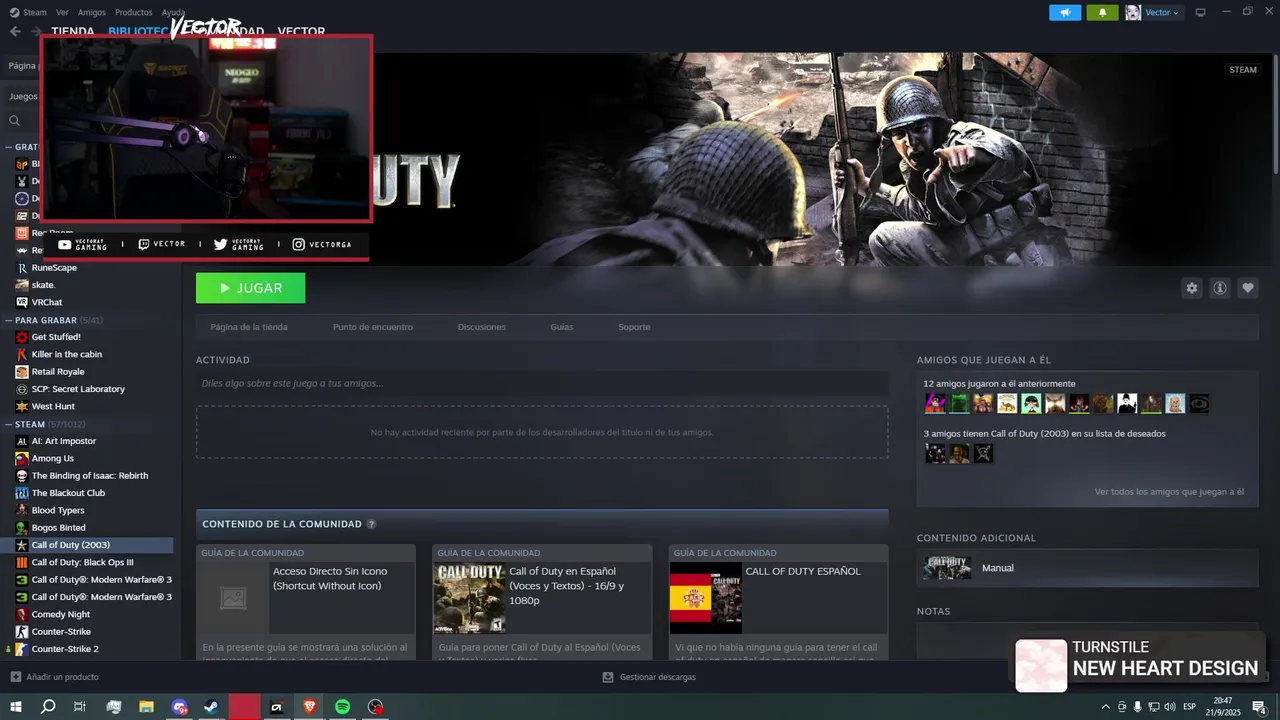Open the Juegos filter dropdown
The image size is (1280, 720).
[x=23, y=97]
